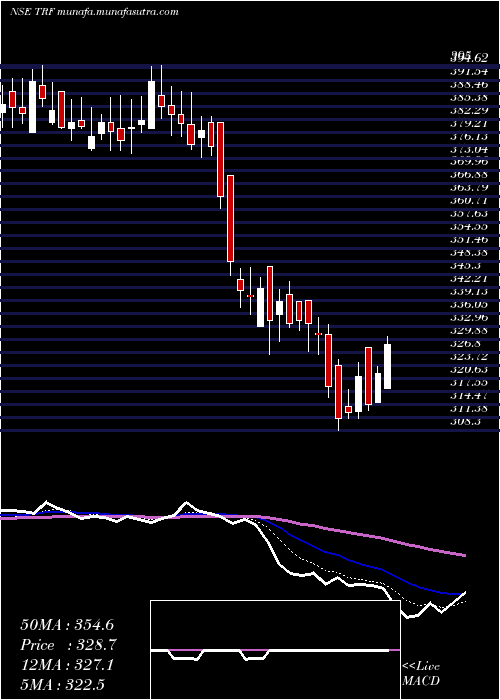Click the 369.96 price axis label
The image size is (500, 700).
469,162
